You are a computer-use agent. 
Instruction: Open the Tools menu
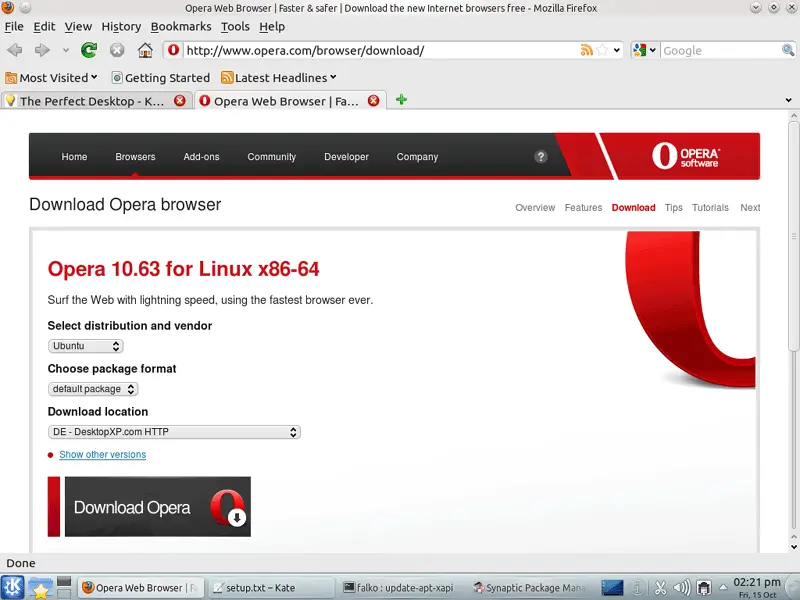tap(235, 27)
